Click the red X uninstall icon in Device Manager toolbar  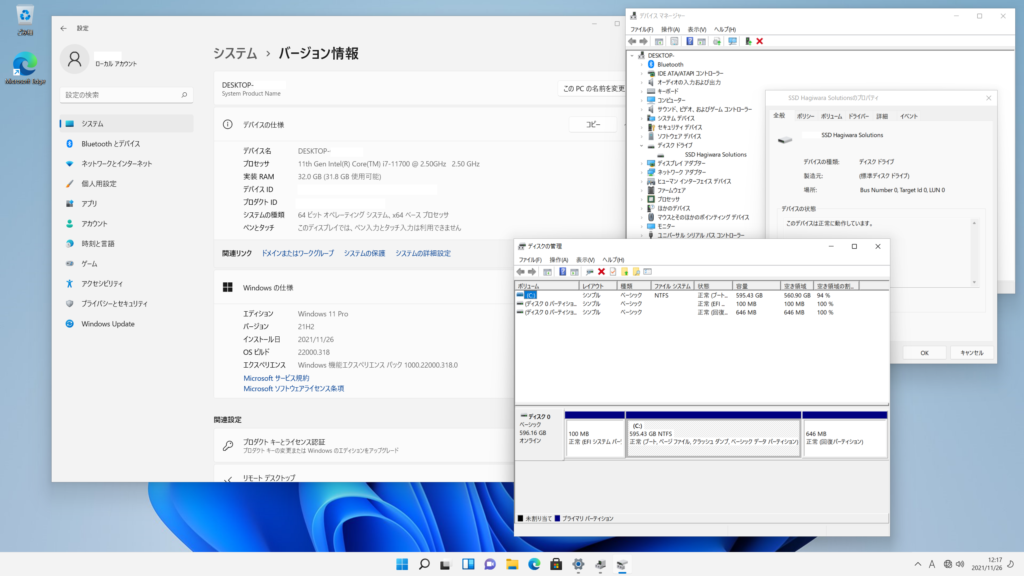[760, 41]
